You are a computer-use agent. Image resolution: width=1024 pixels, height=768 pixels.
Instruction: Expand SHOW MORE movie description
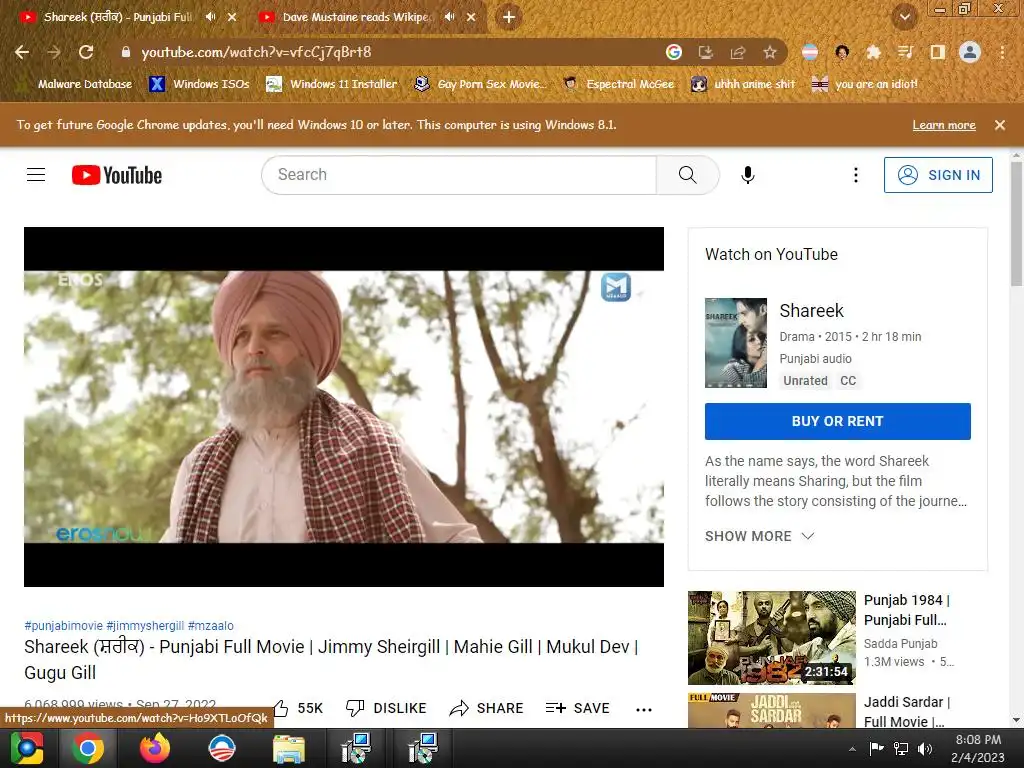click(x=759, y=536)
